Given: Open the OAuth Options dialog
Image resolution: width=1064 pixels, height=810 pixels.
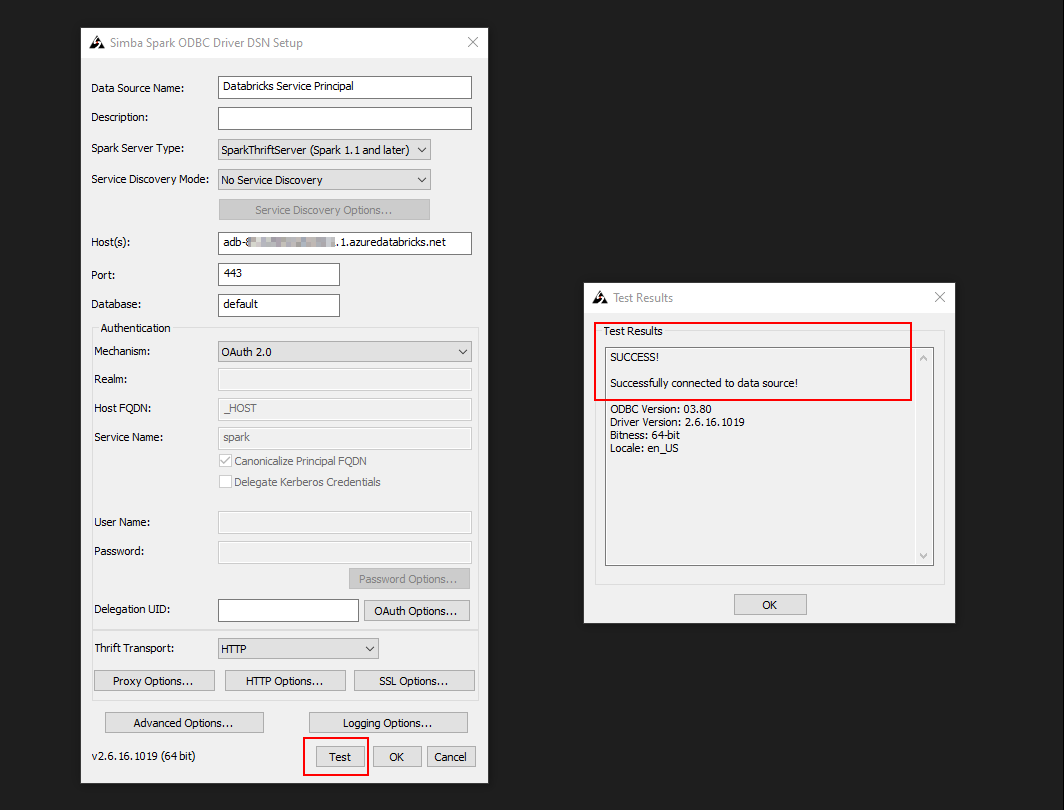Looking at the screenshot, I should click(416, 611).
